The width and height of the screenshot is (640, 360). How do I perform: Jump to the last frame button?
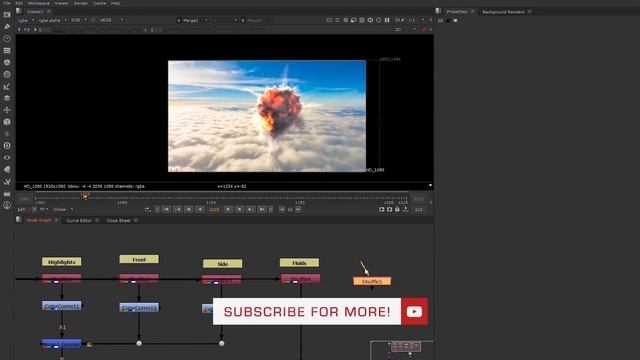(262, 209)
